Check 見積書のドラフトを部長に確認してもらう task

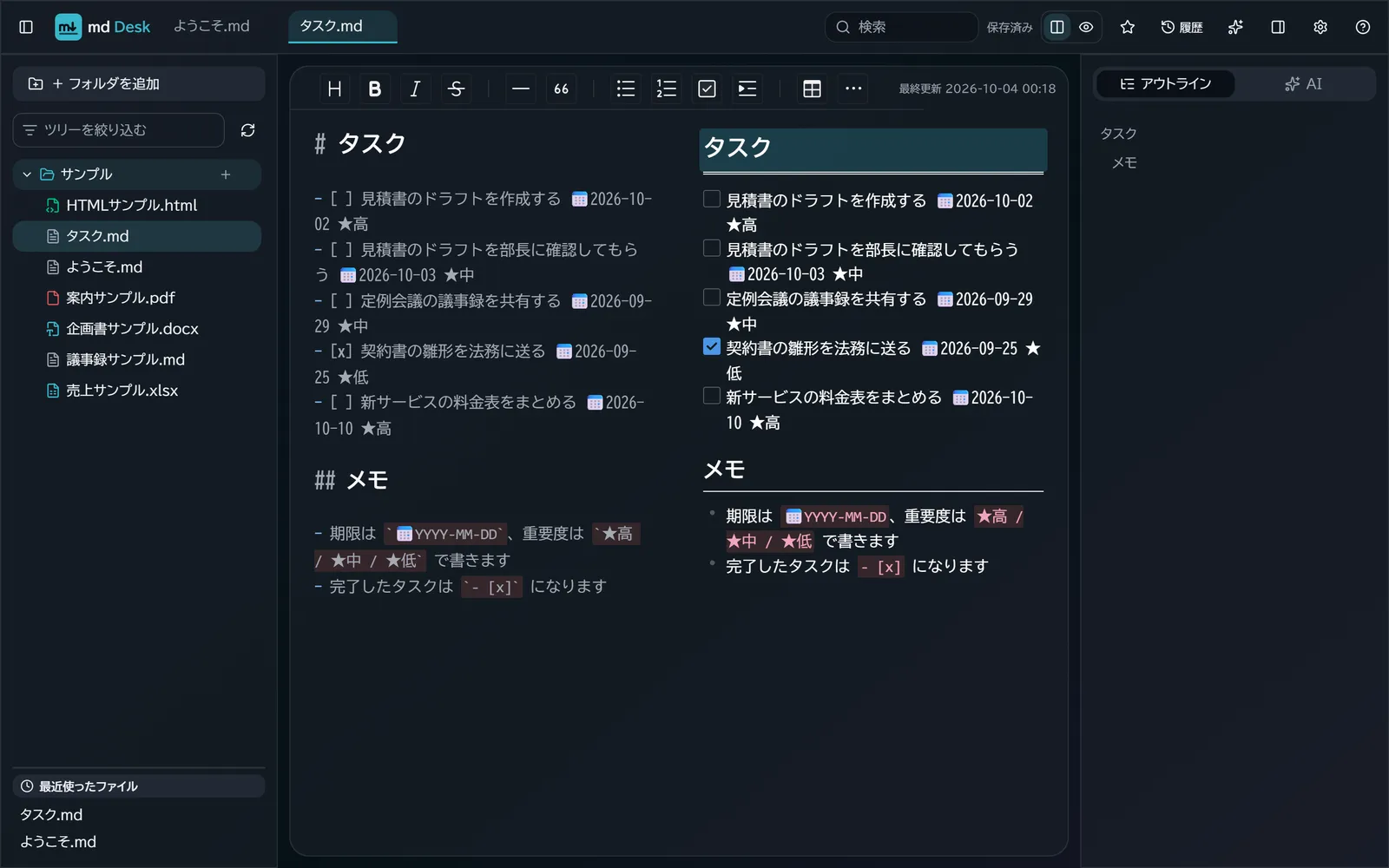coord(712,248)
